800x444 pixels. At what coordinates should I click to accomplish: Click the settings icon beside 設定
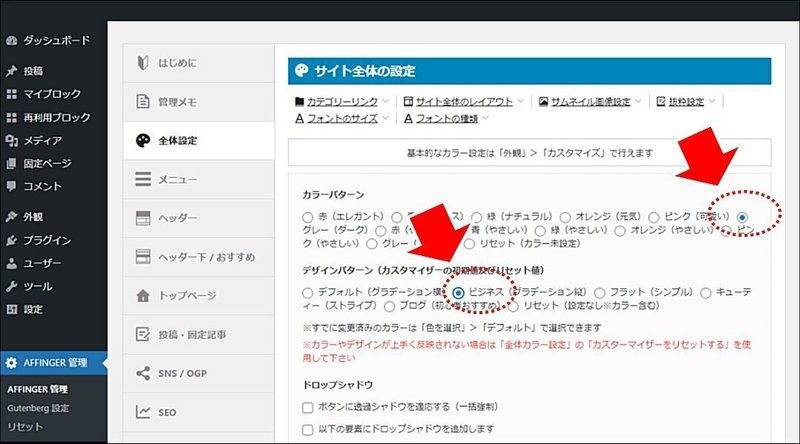click(x=11, y=309)
